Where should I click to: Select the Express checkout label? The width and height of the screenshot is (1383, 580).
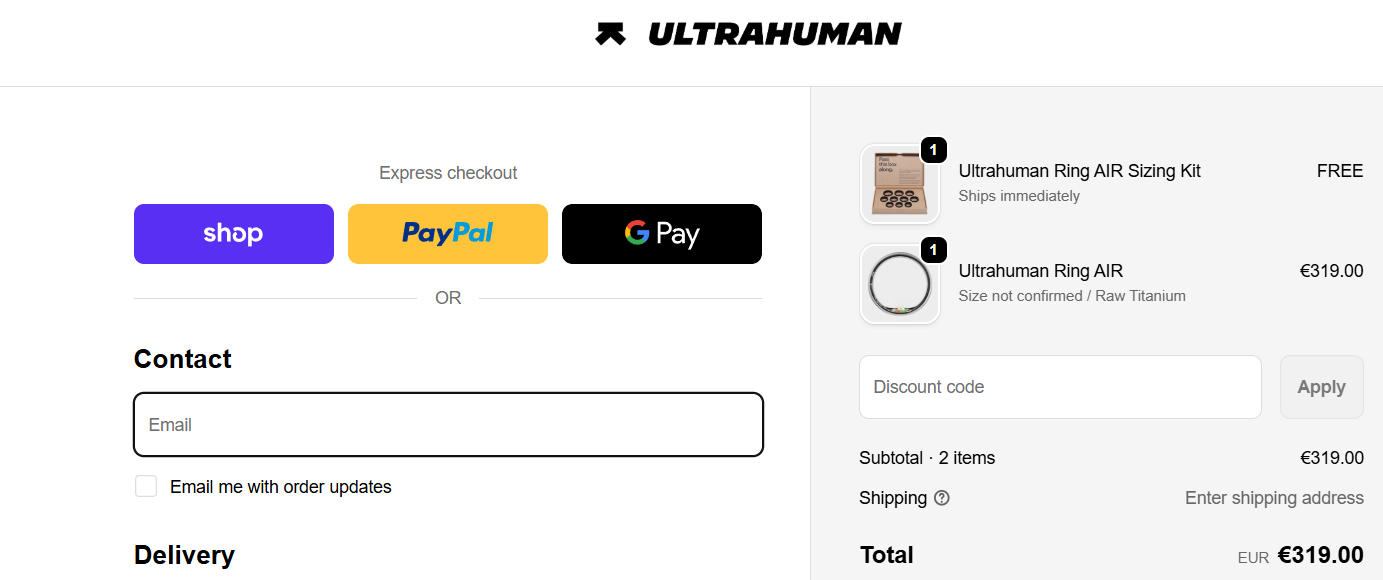coord(447,172)
